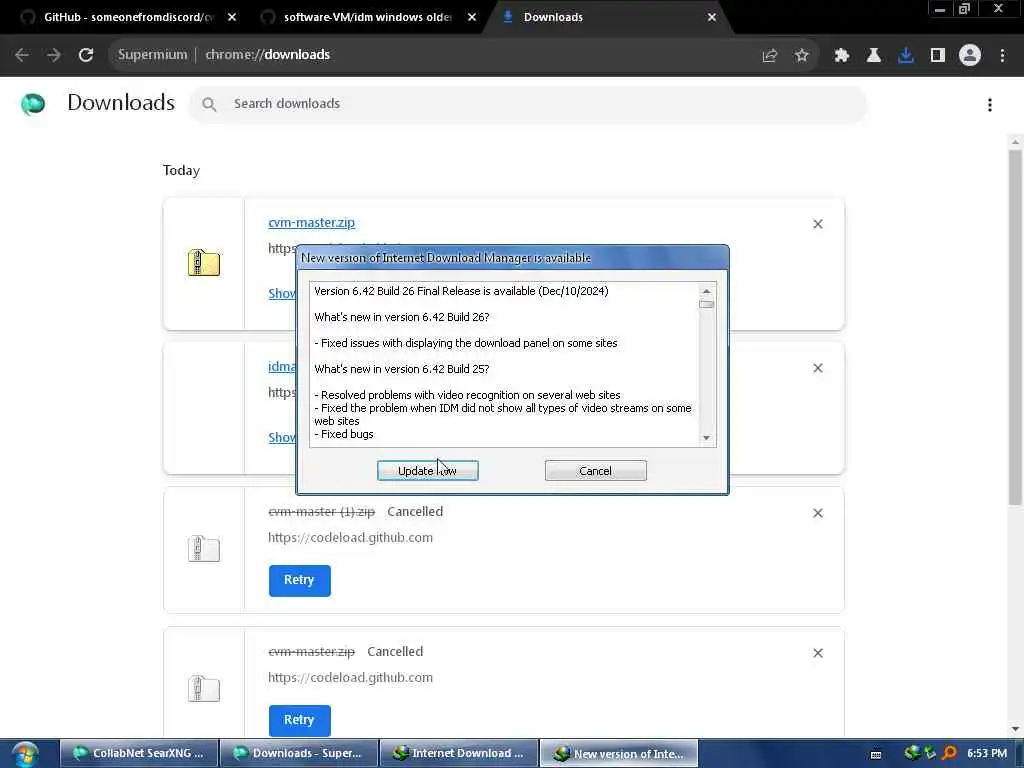Open Internet Download Manager taskbar button
This screenshot has width=1024, height=768.
[x=459, y=754]
